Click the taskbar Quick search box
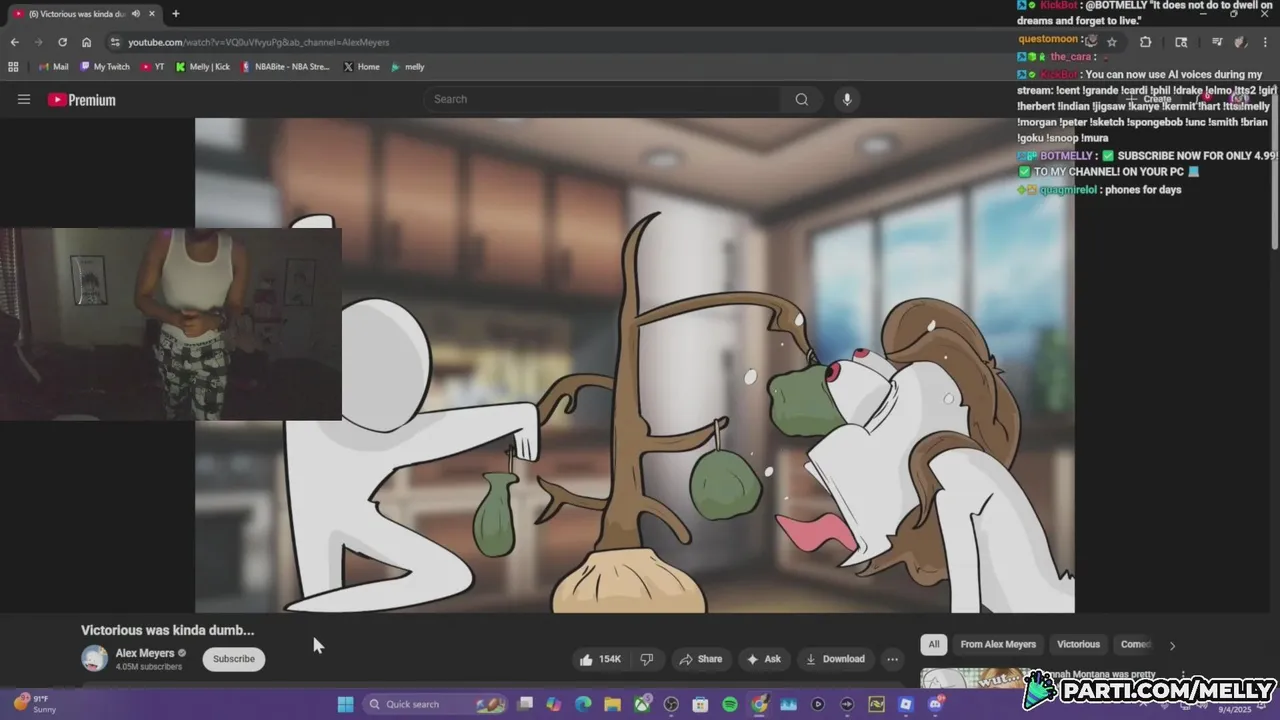The height and width of the screenshot is (720, 1280). point(434,704)
